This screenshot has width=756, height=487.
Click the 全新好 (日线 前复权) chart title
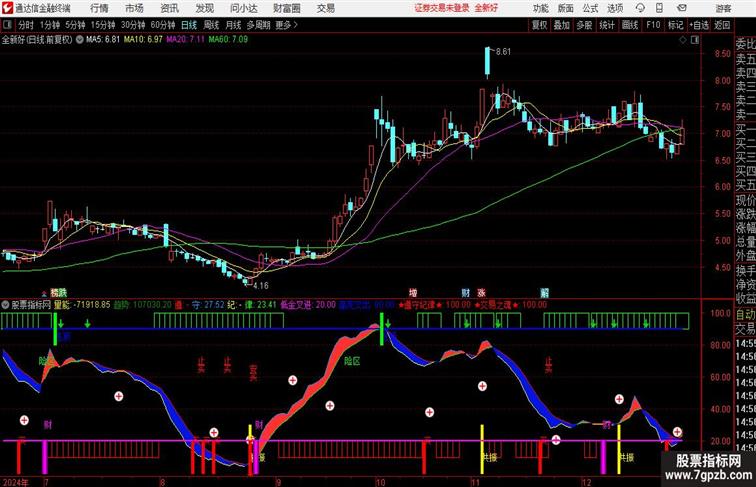coord(37,40)
